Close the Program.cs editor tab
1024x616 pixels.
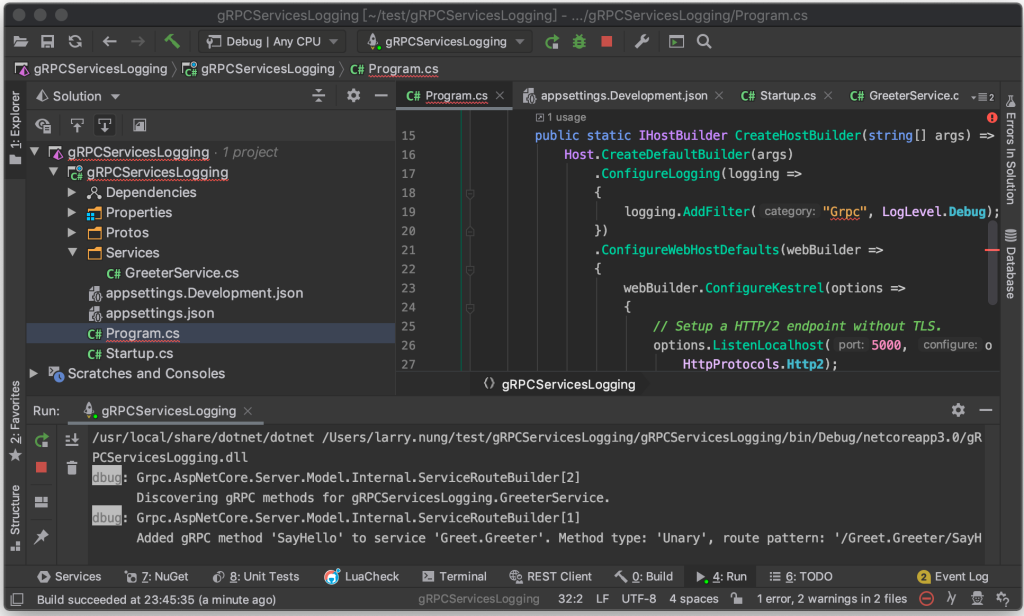[x=500, y=95]
